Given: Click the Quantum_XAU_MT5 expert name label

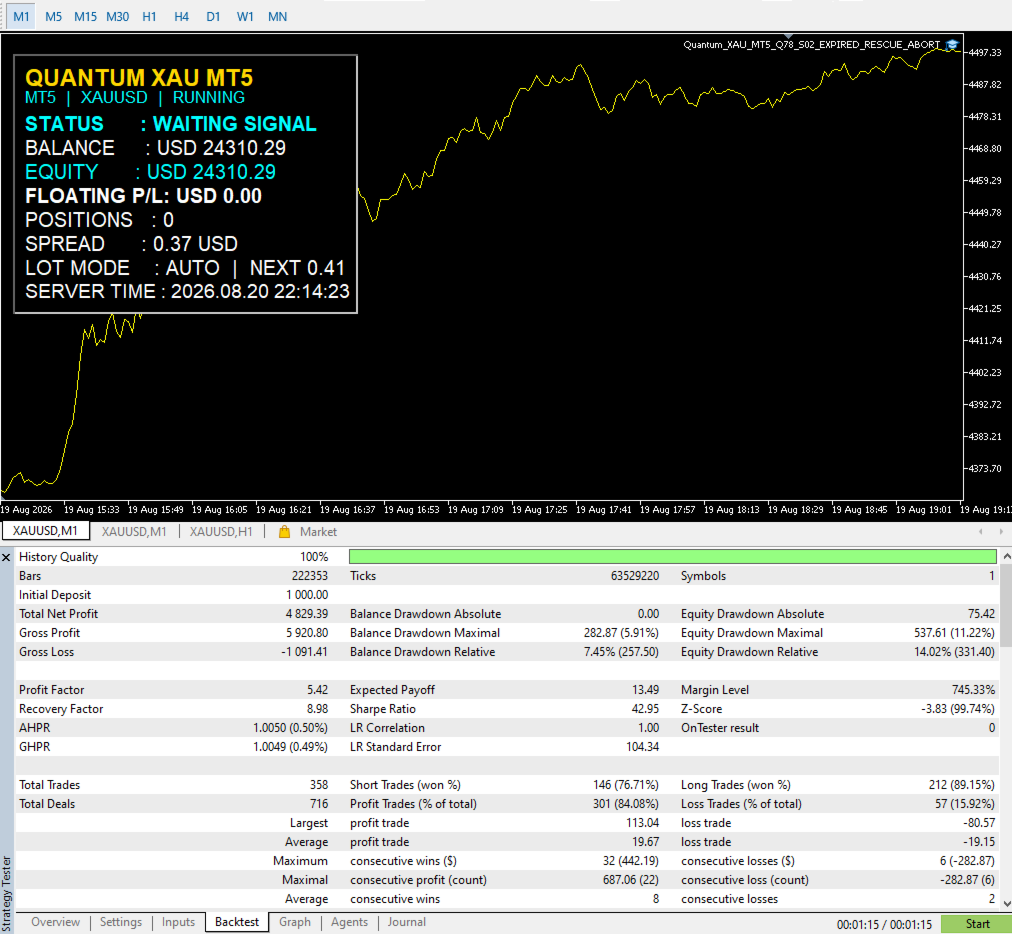Looking at the screenshot, I should point(811,45).
